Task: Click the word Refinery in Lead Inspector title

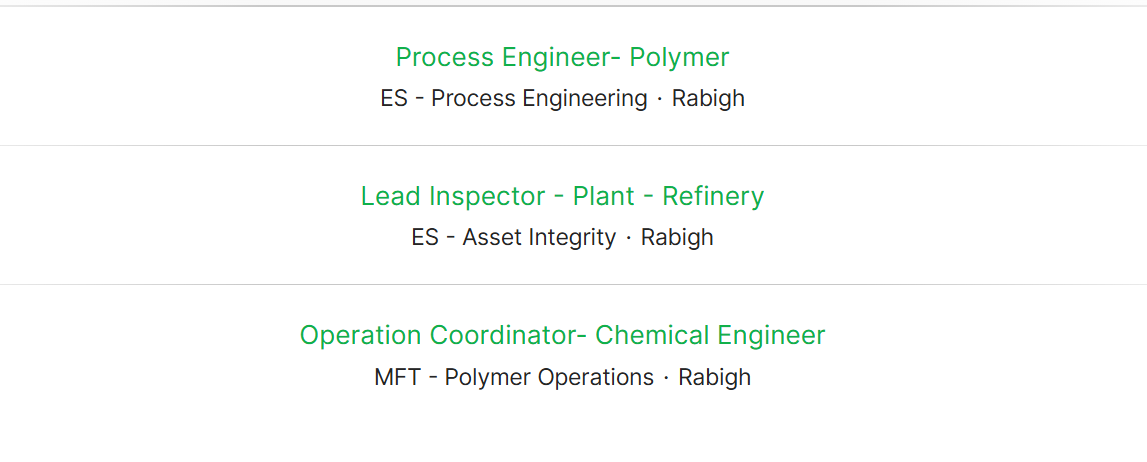Action: click(x=713, y=196)
